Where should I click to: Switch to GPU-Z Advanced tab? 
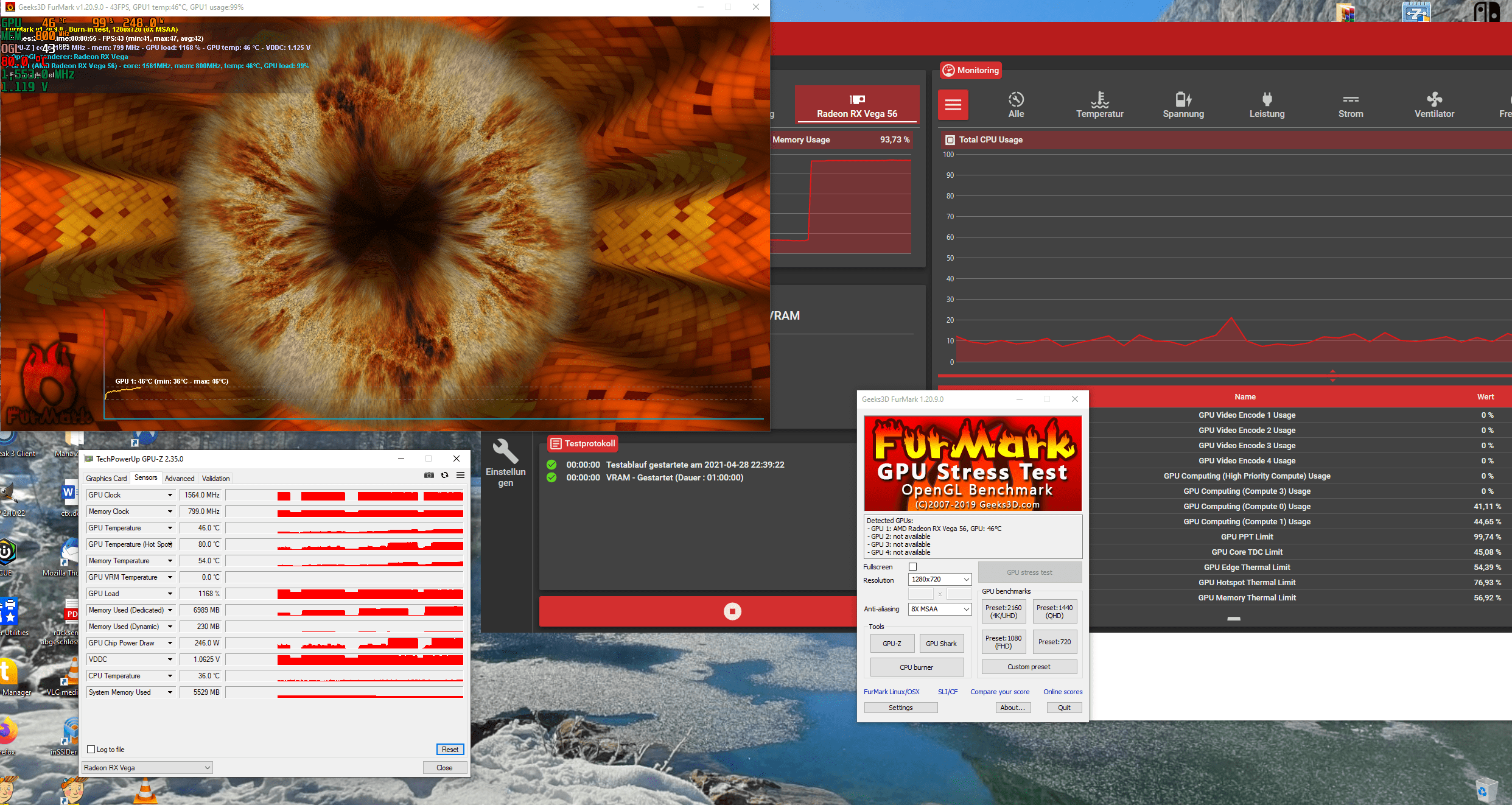[x=180, y=479]
